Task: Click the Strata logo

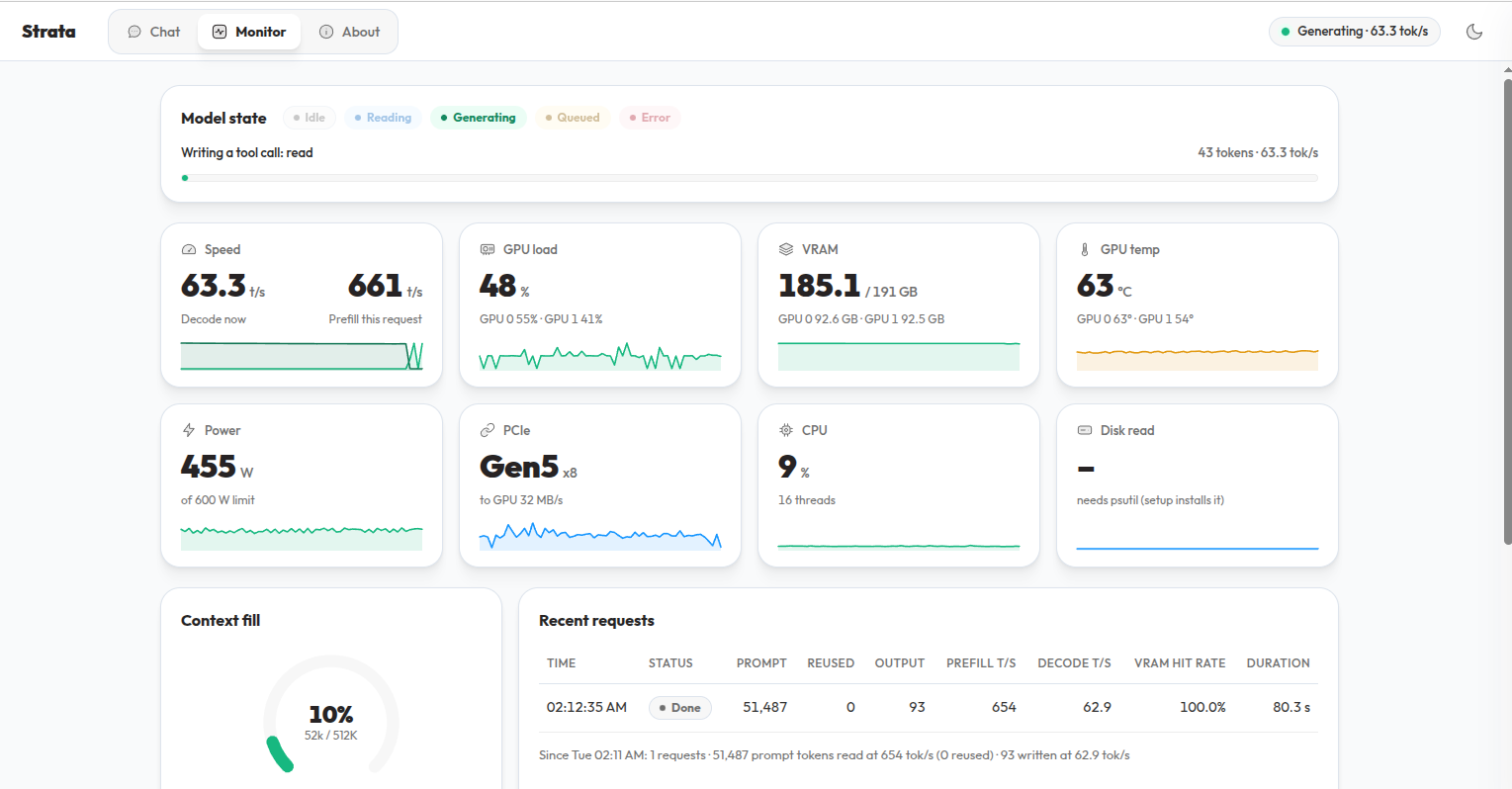Action: (x=49, y=32)
